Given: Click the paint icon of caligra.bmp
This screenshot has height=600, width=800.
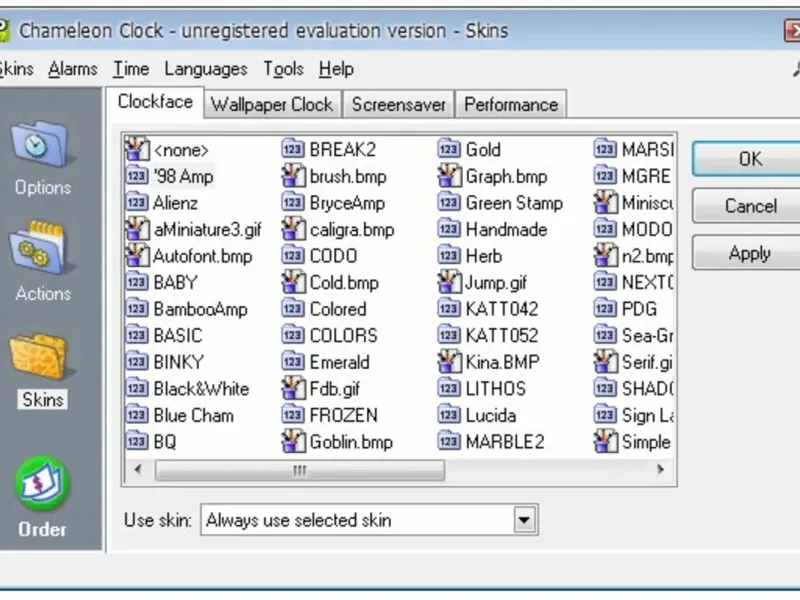Looking at the screenshot, I should pyautogui.click(x=293, y=229).
